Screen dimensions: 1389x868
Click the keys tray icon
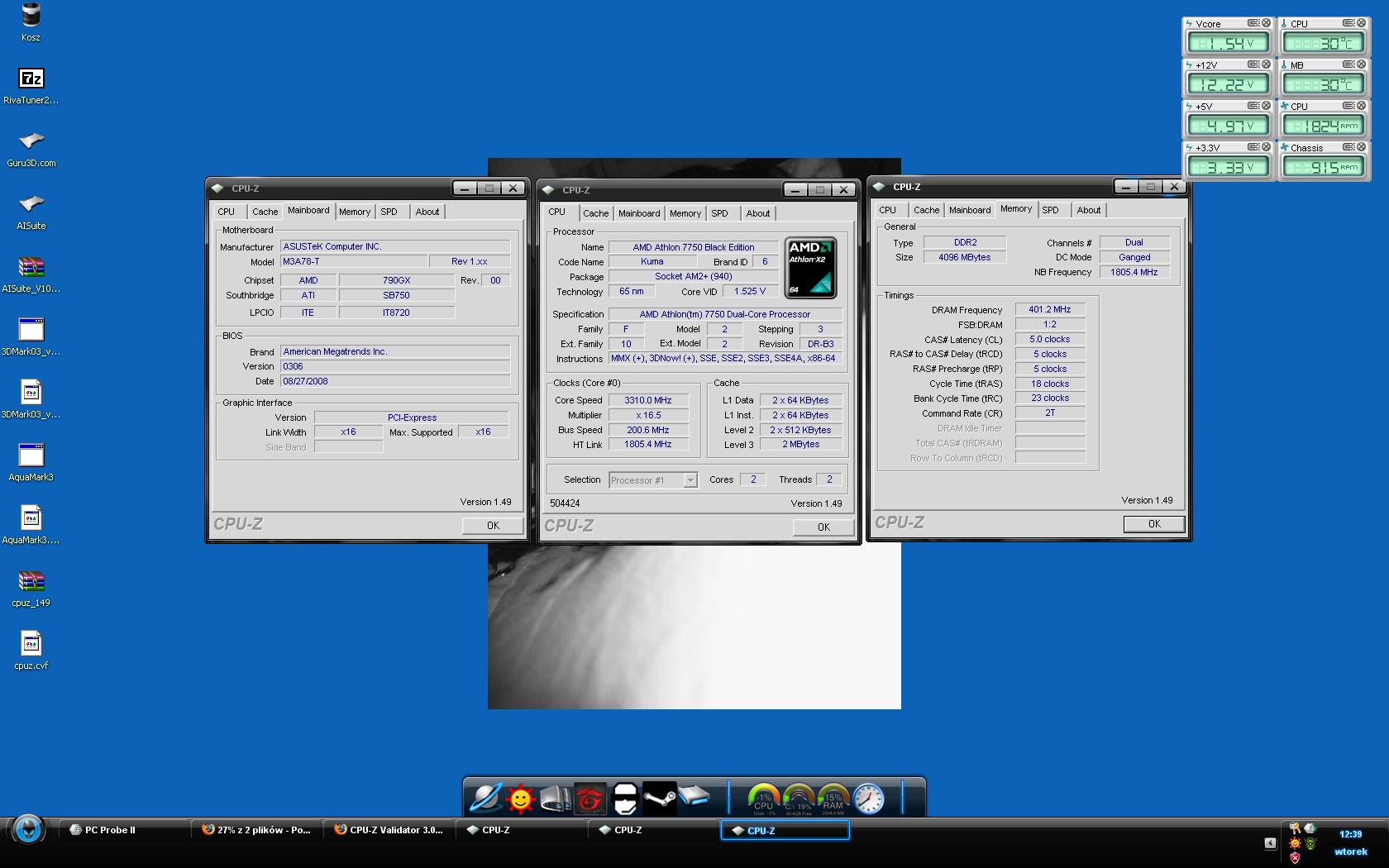pyautogui.click(x=1295, y=828)
